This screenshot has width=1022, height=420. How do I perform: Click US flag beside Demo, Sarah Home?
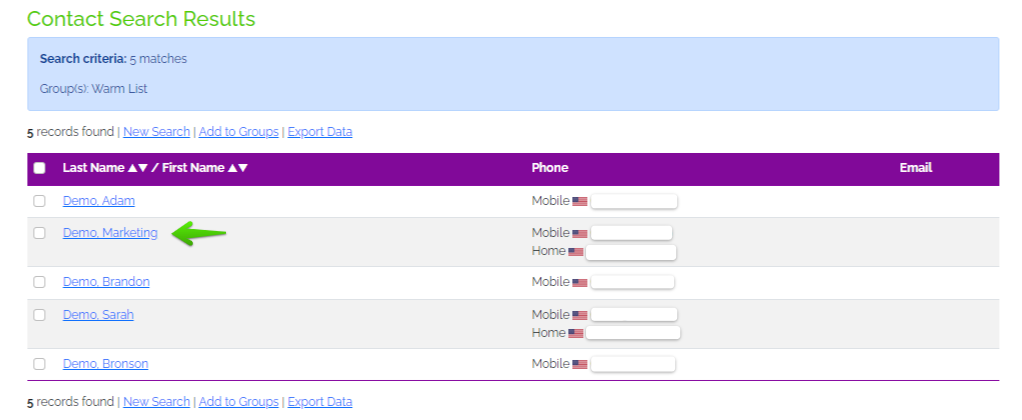576,333
